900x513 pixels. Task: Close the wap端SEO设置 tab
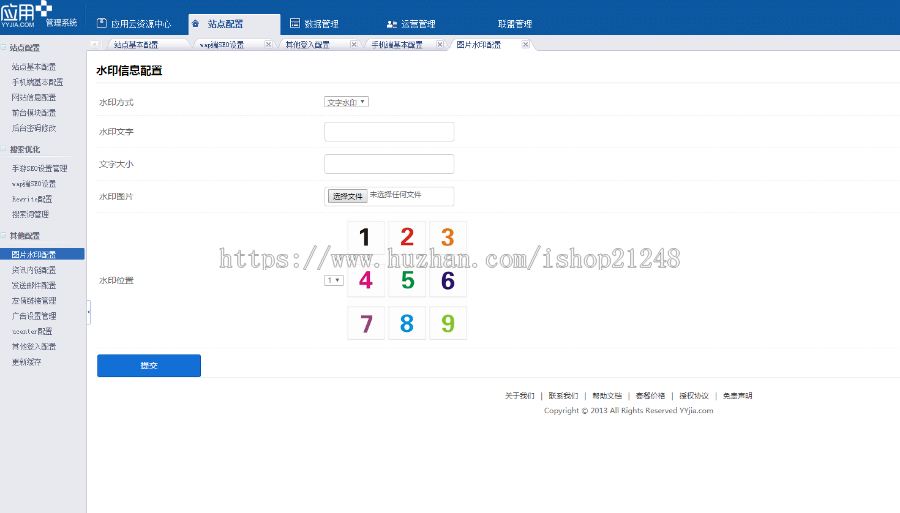[x=268, y=44]
